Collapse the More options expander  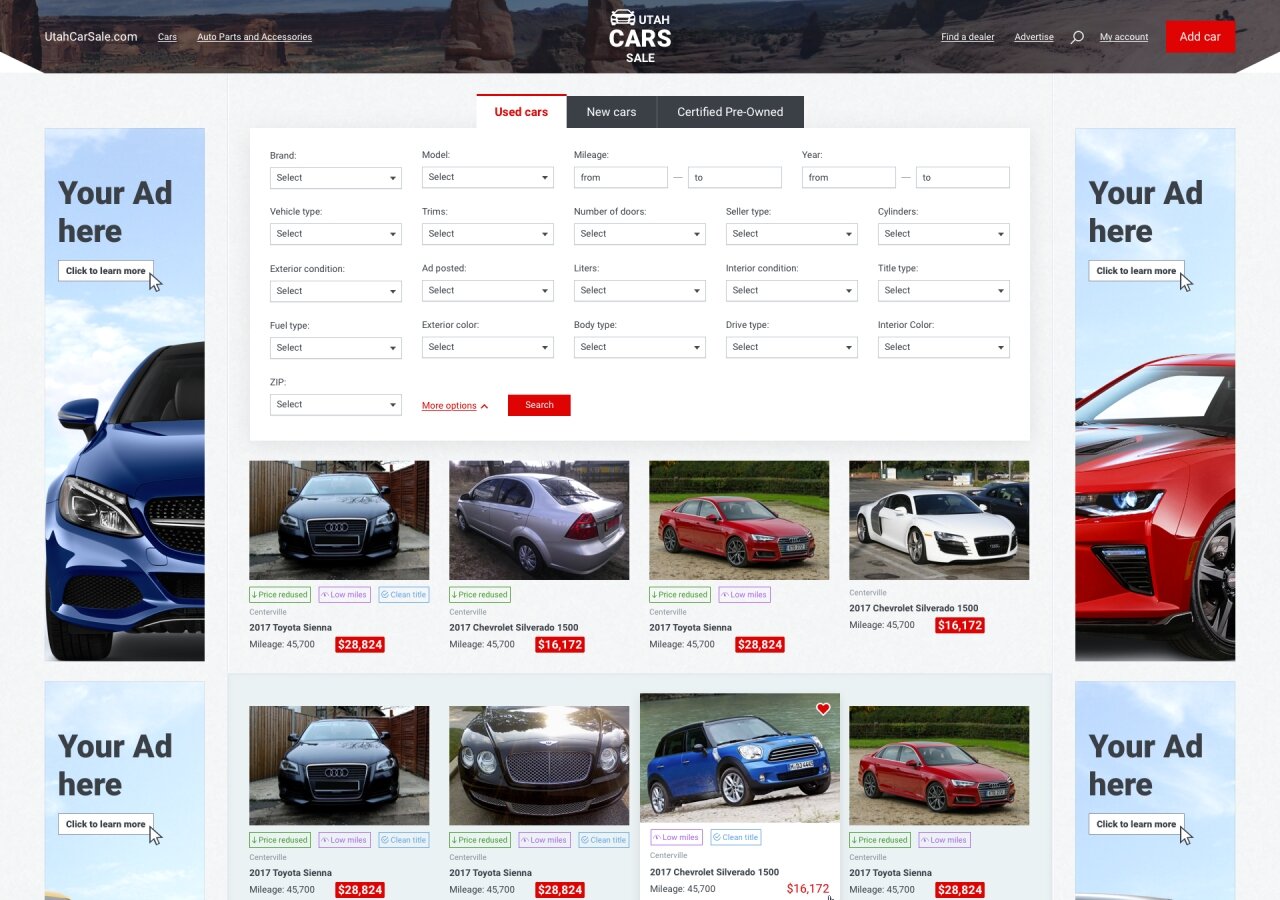pos(455,406)
